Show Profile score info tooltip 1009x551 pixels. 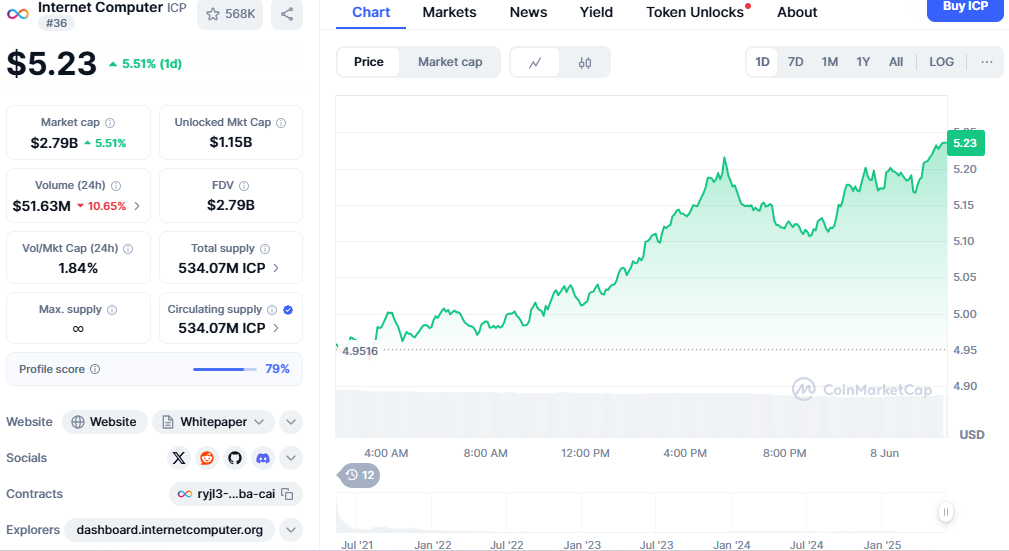(x=95, y=369)
